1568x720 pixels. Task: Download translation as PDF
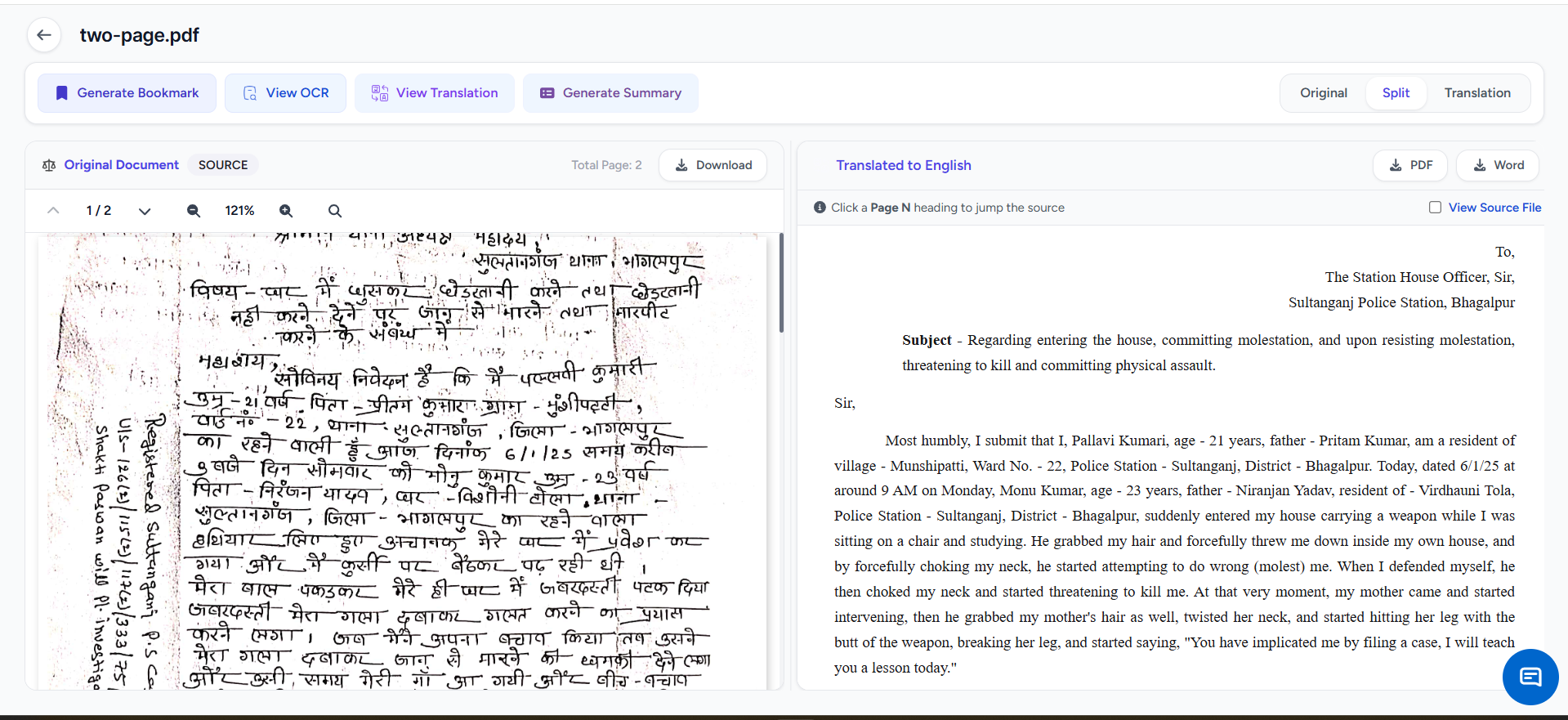click(x=1410, y=165)
